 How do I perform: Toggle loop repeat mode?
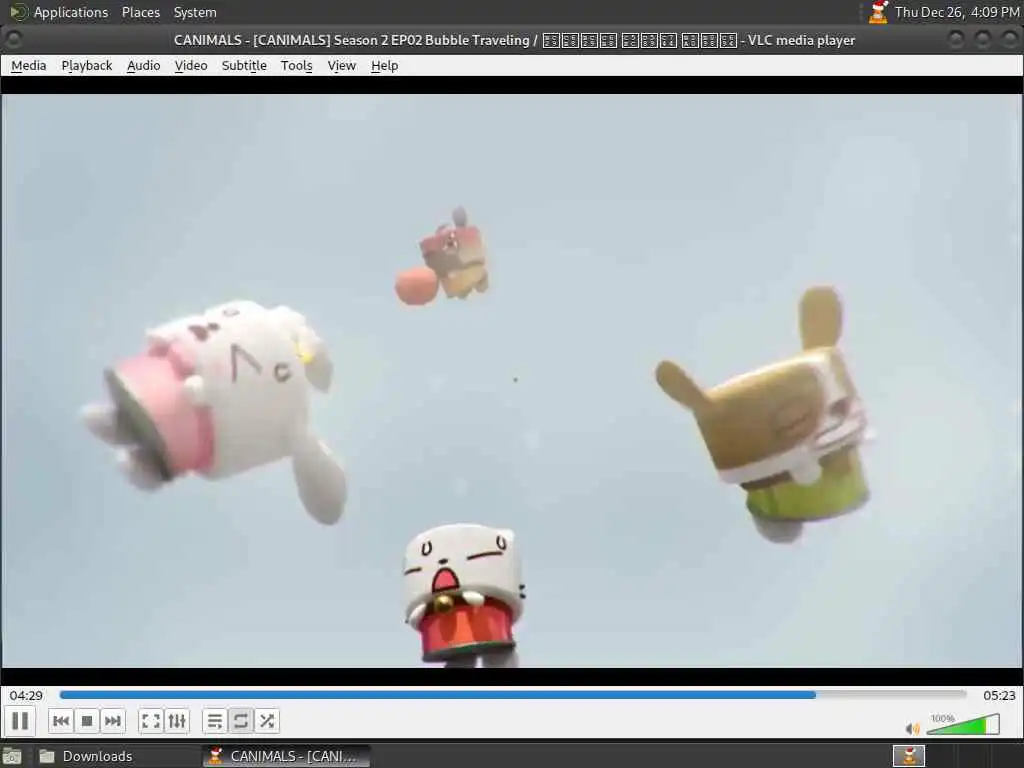tap(241, 721)
